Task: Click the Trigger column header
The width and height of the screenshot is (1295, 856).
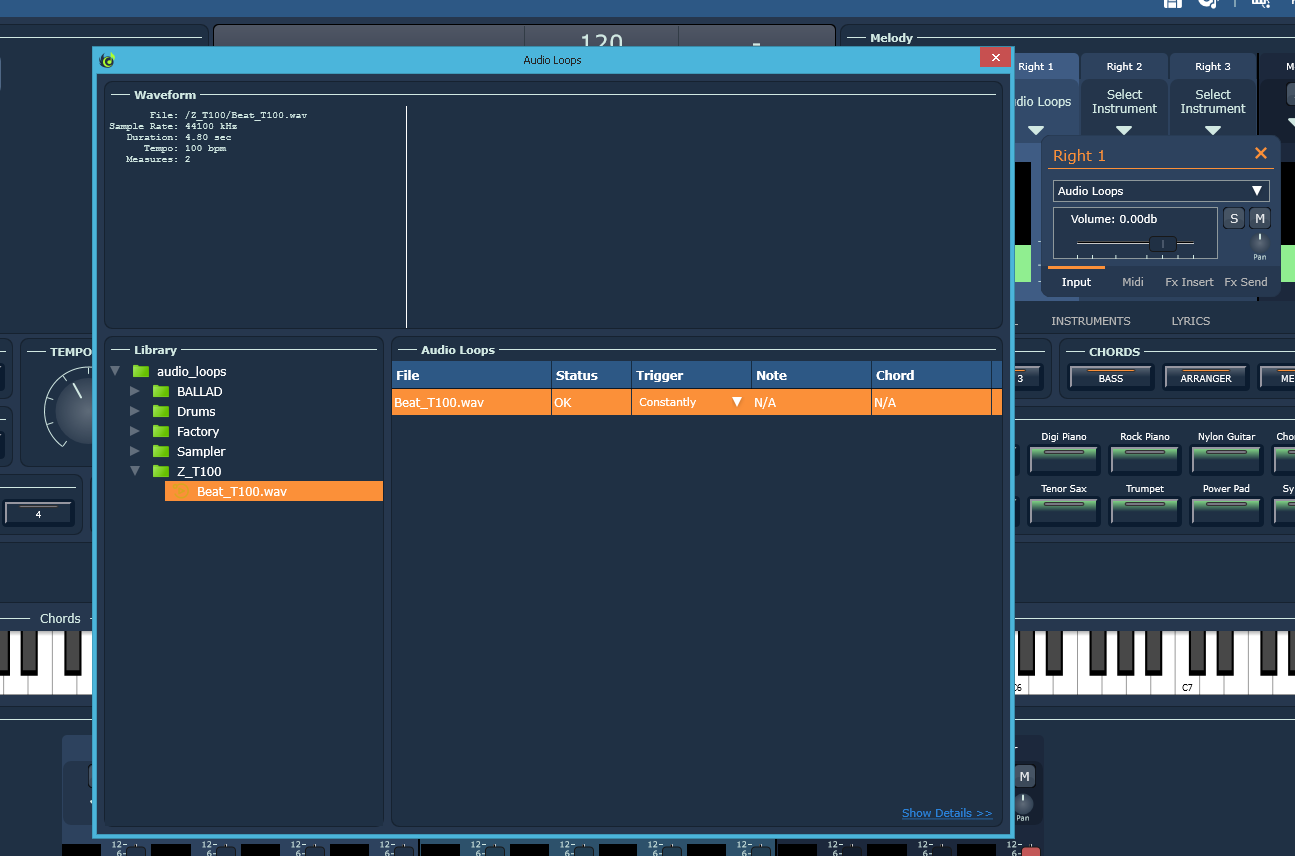Action: [x=691, y=375]
